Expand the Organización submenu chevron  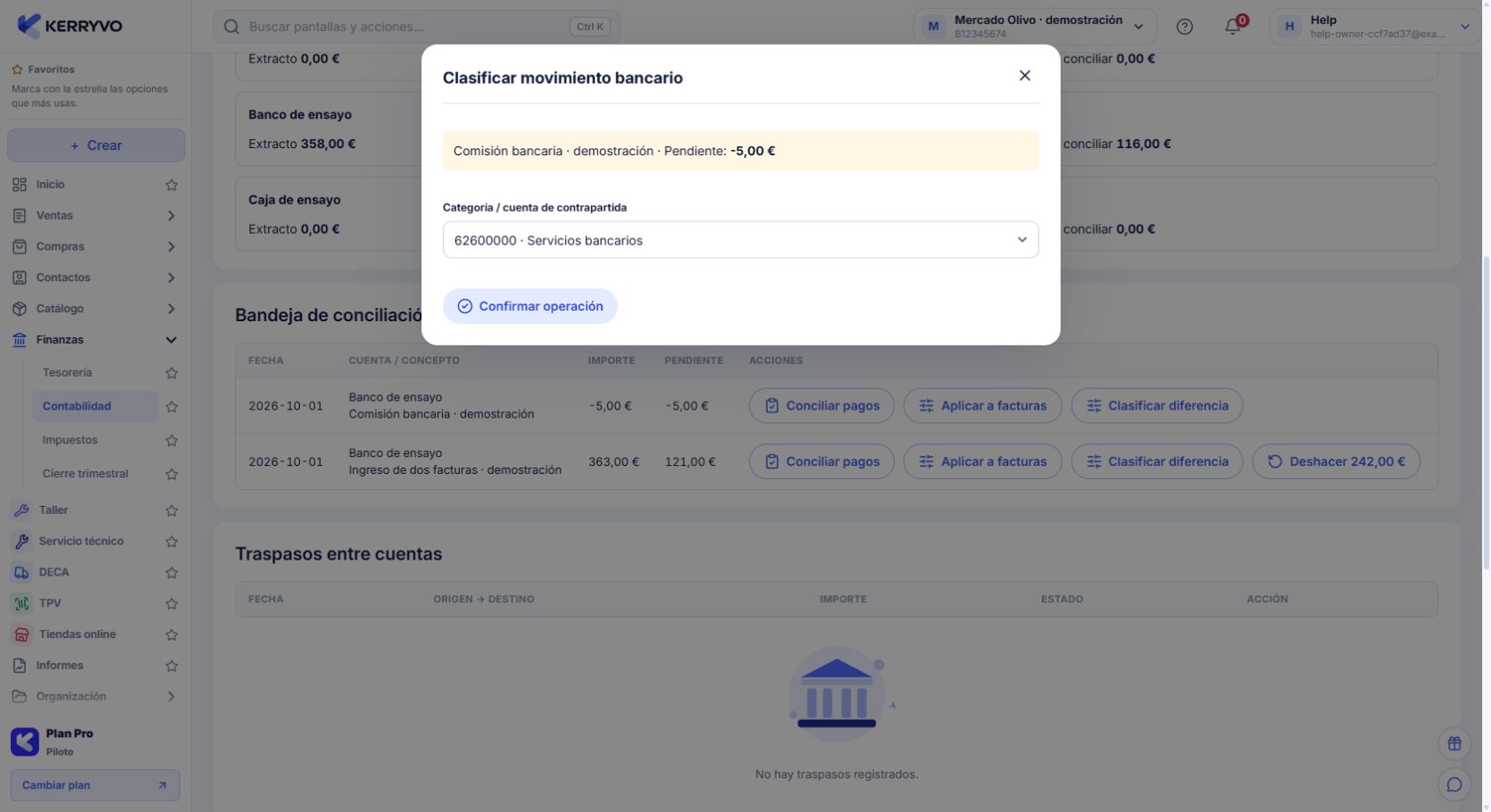coord(171,697)
